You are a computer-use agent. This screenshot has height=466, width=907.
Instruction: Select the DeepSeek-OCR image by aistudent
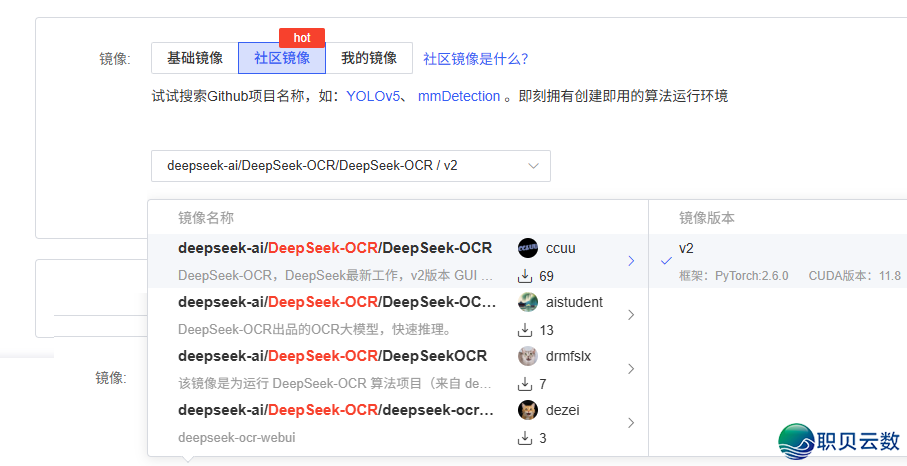click(398, 315)
